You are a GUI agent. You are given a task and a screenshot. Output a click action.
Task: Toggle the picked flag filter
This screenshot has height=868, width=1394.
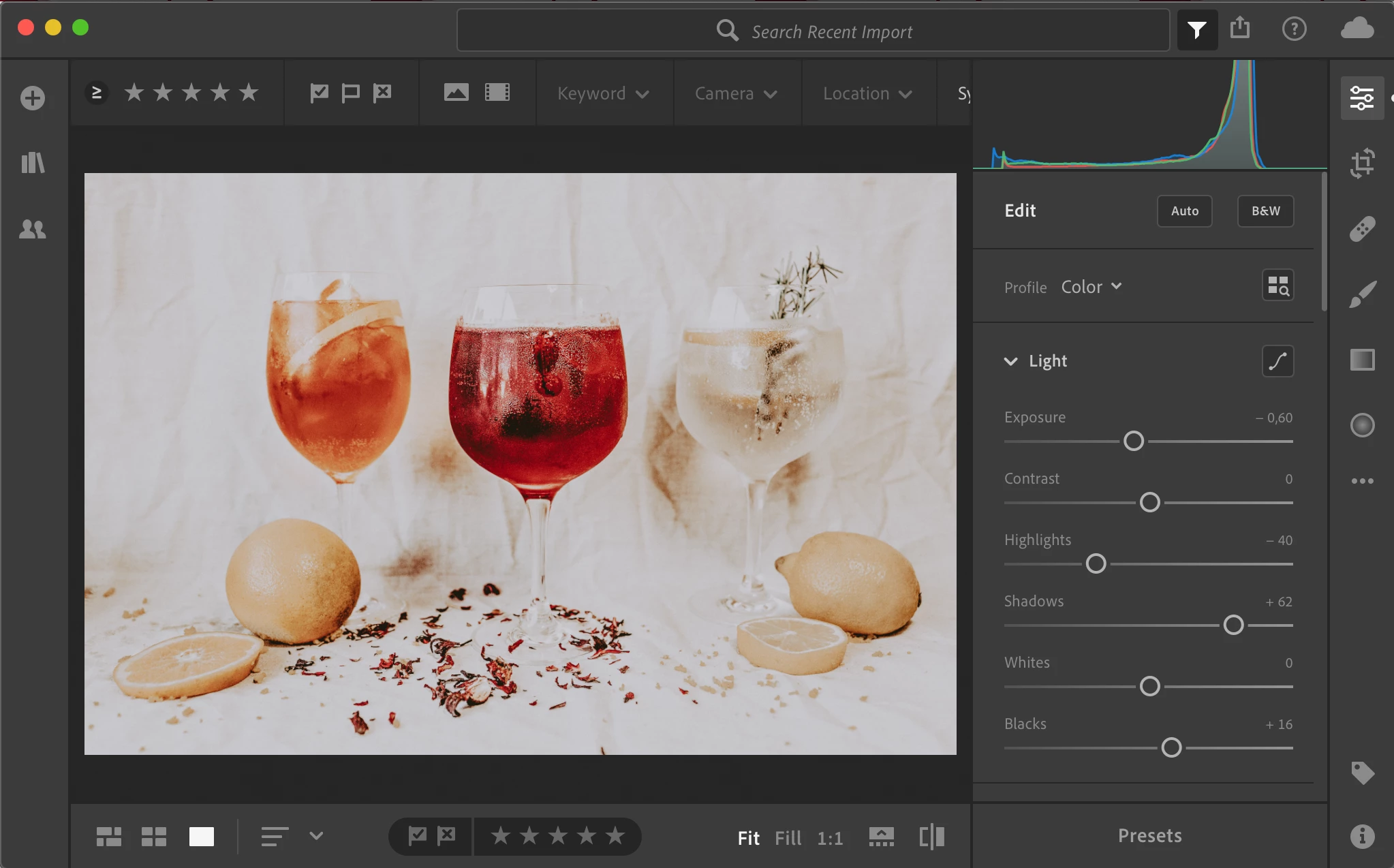(x=319, y=93)
